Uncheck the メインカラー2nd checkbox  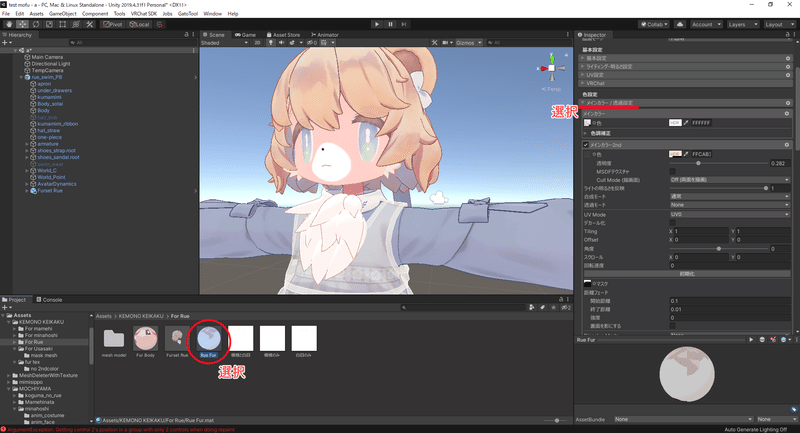(x=586, y=145)
